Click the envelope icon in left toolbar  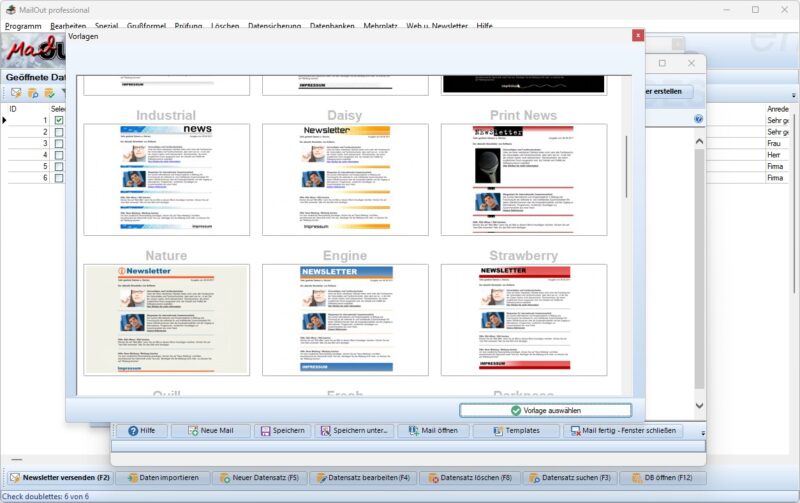tap(16, 93)
